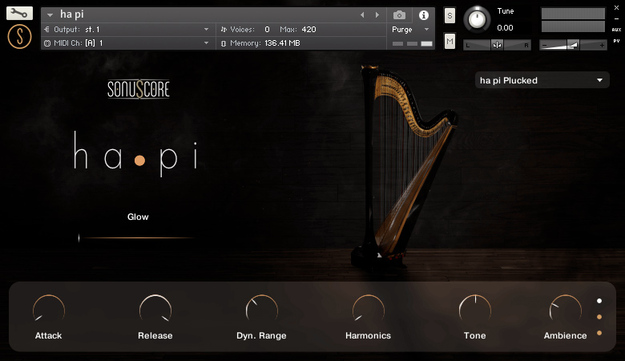The height and width of the screenshot is (361, 625).
Task: Click the camera snapshot icon
Action: pyautogui.click(x=399, y=15)
